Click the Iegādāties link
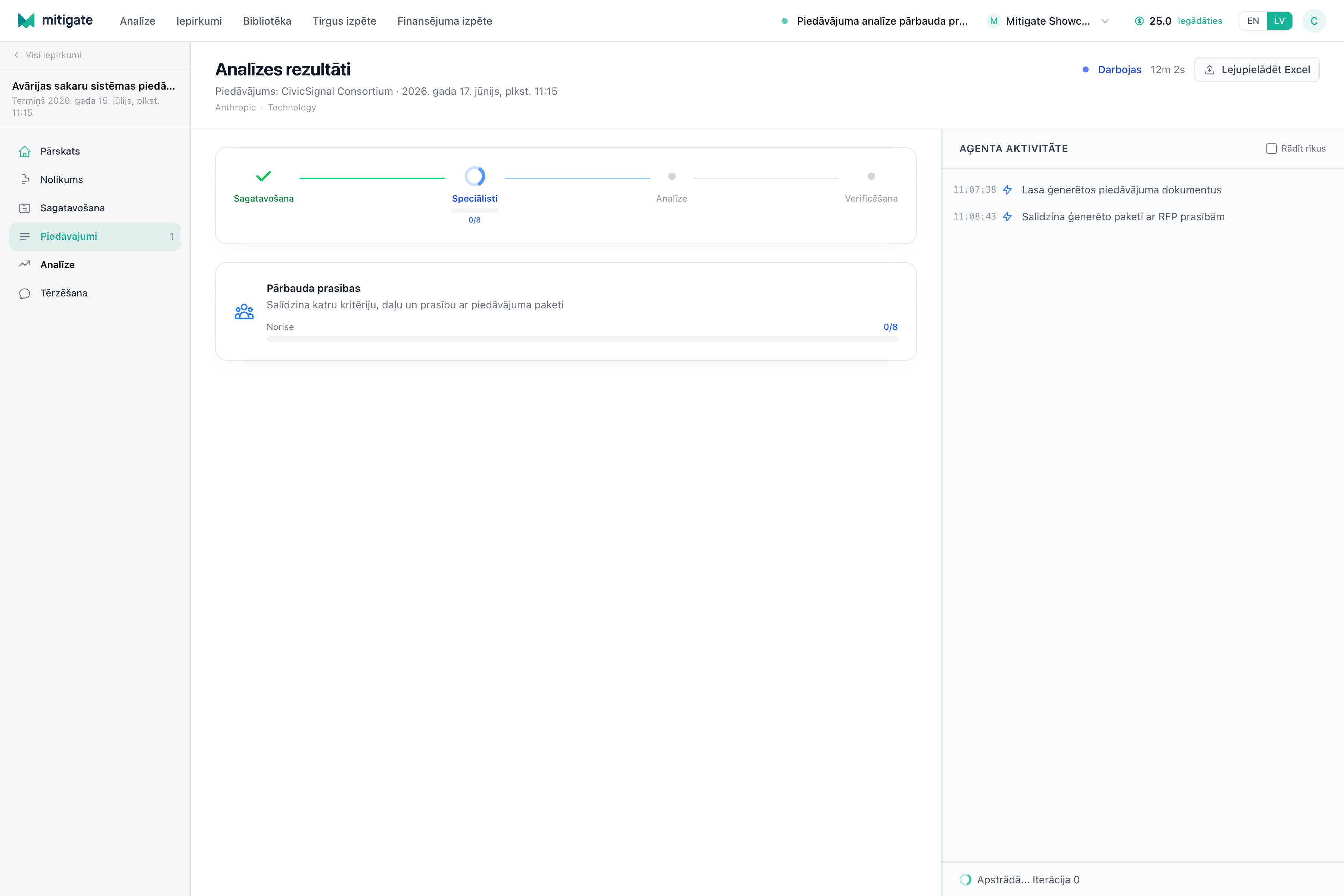 coord(1200,21)
